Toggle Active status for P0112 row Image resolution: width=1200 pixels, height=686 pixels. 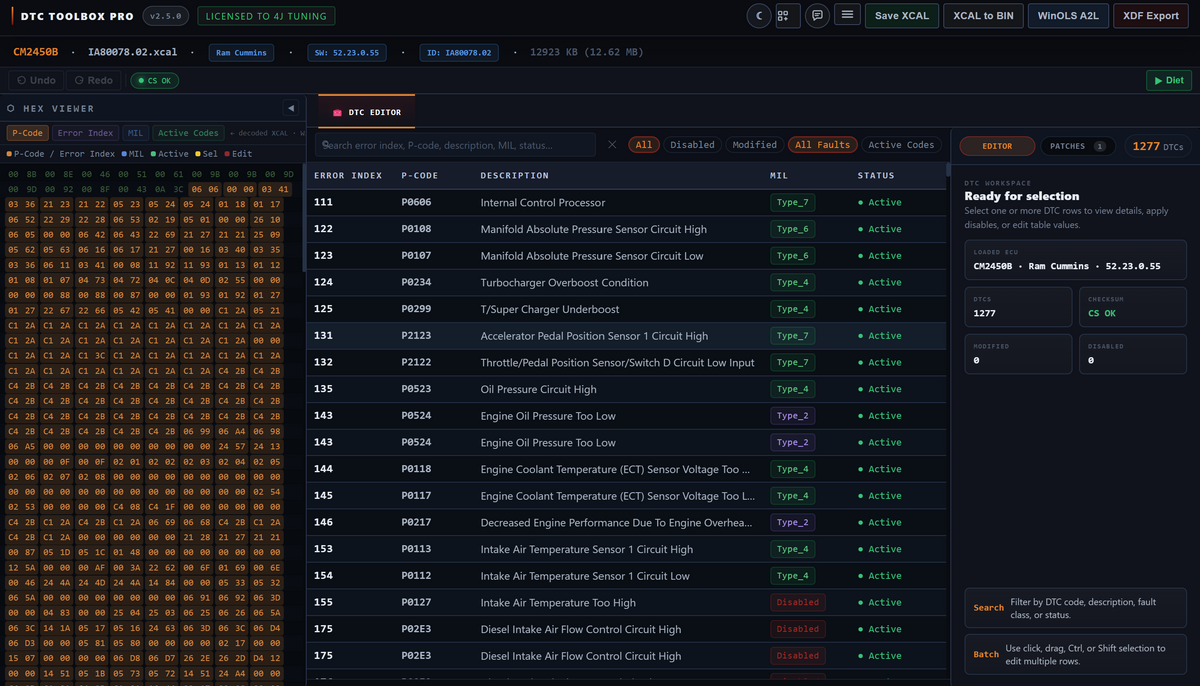[x=880, y=576]
